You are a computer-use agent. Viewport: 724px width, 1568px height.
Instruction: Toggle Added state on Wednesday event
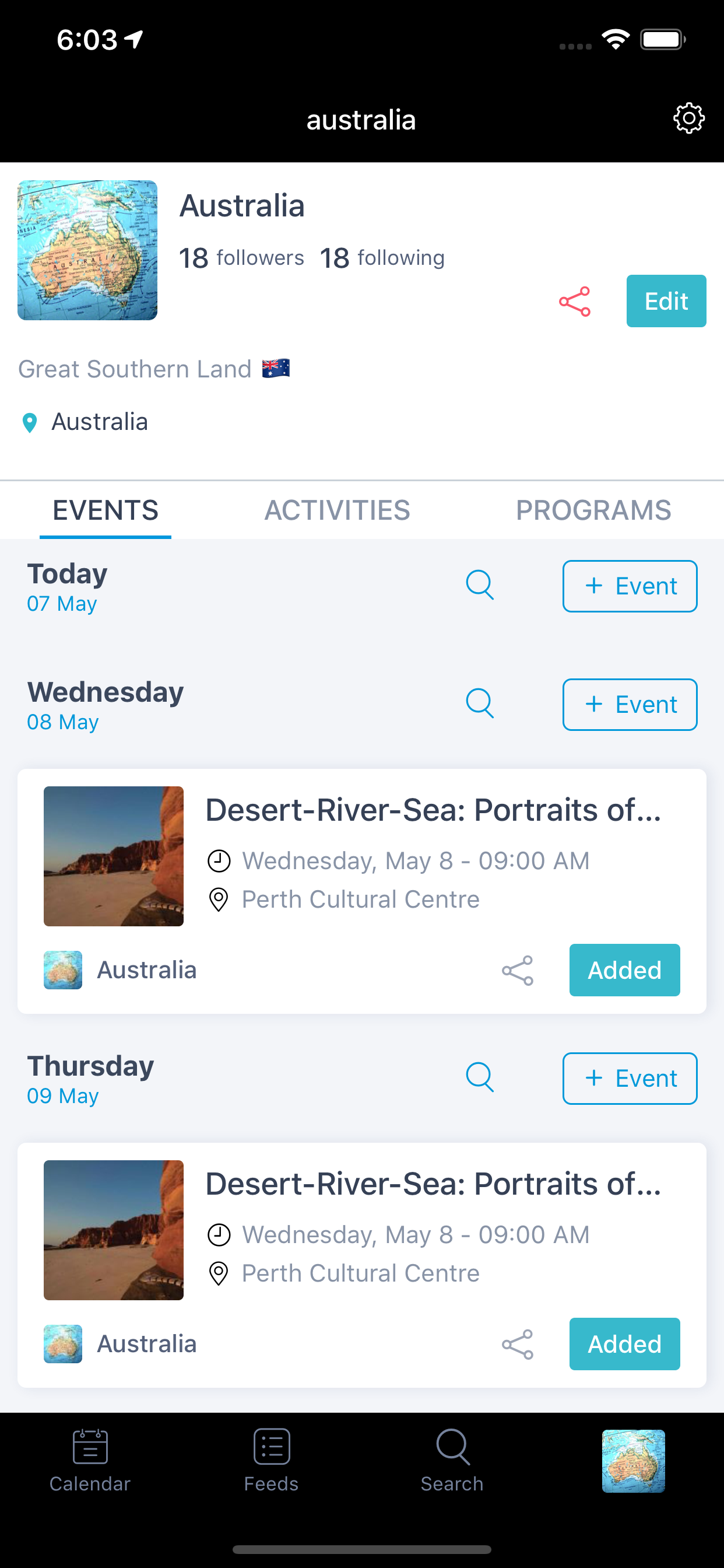[x=624, y=970]
